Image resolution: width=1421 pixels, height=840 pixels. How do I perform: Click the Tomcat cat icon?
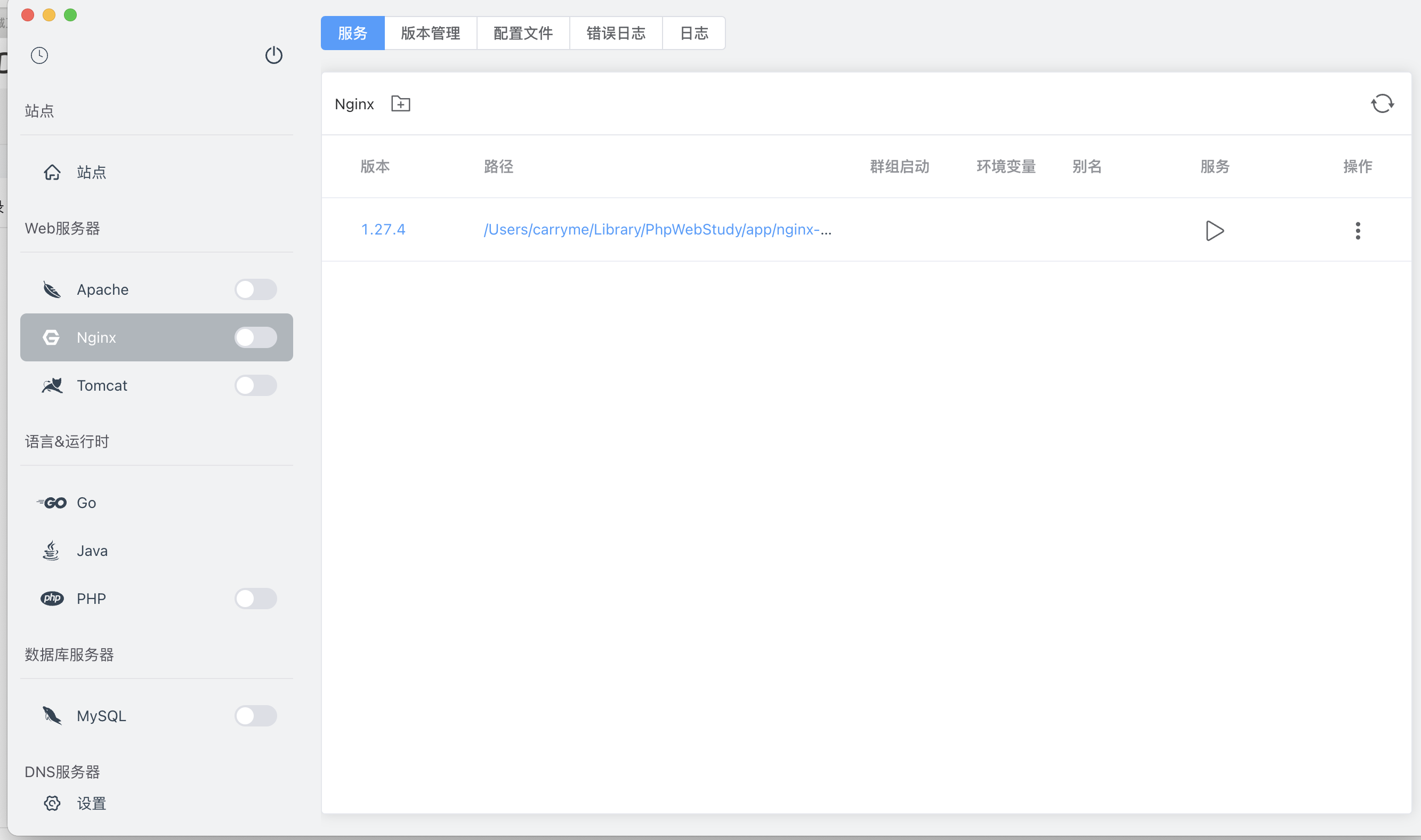coord(52,385)
